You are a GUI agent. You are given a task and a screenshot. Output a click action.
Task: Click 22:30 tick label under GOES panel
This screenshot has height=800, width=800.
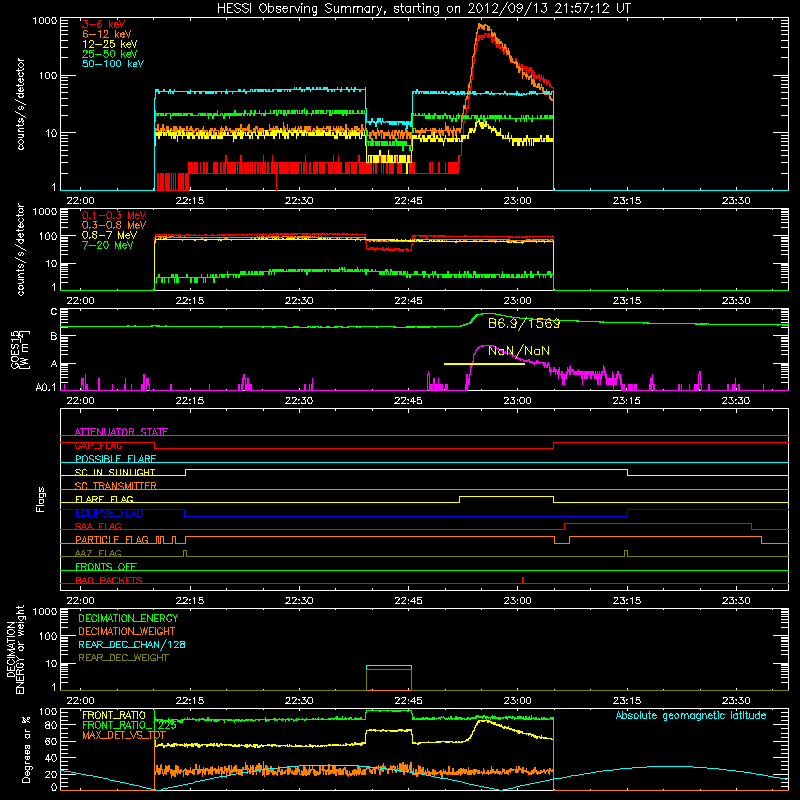pyautogui.click(x=299, y=401)
